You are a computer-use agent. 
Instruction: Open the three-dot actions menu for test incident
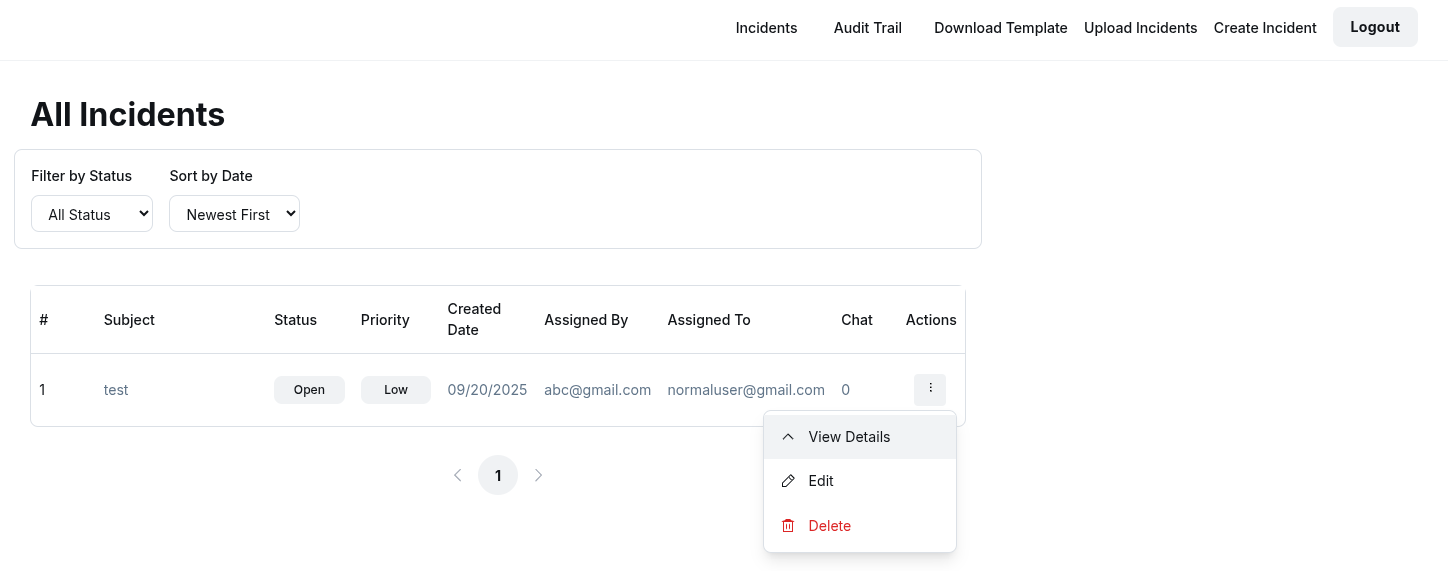[x=930, y=389]
